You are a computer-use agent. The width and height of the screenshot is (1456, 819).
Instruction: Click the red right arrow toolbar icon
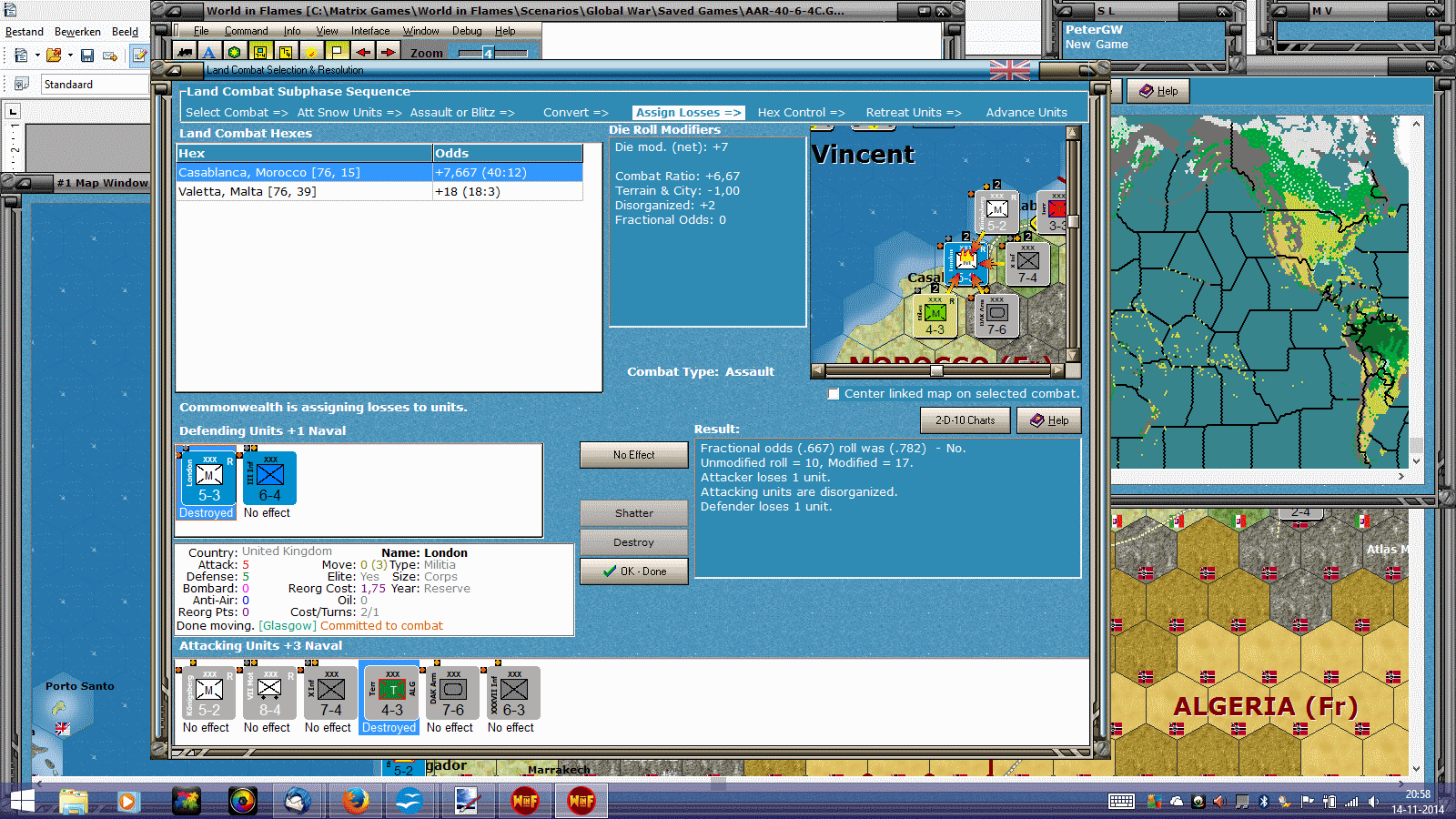[388, 53]
